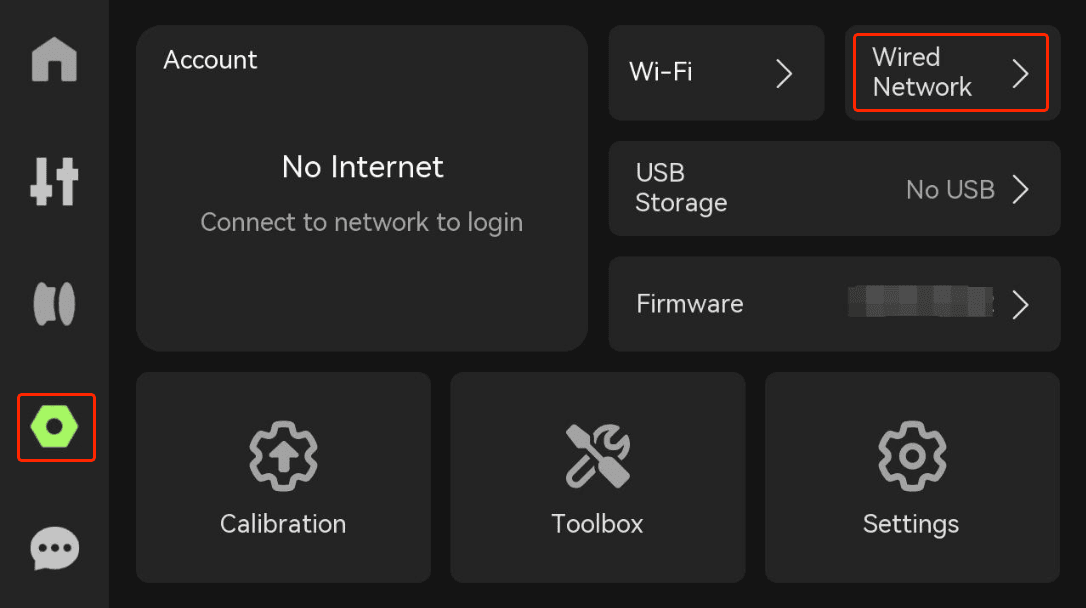Select the green hexagon settings icon
1086x608 pixels.
[x=55, y=427]
